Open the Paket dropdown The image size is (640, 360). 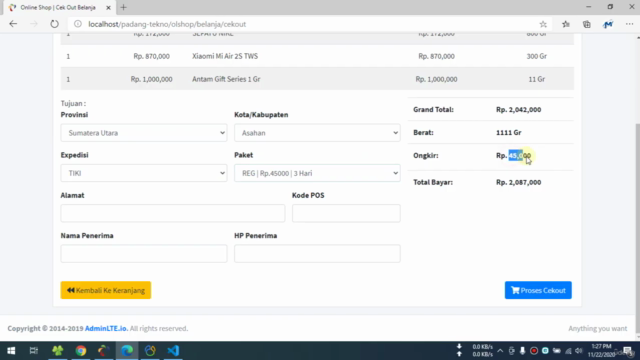[317, 173]
